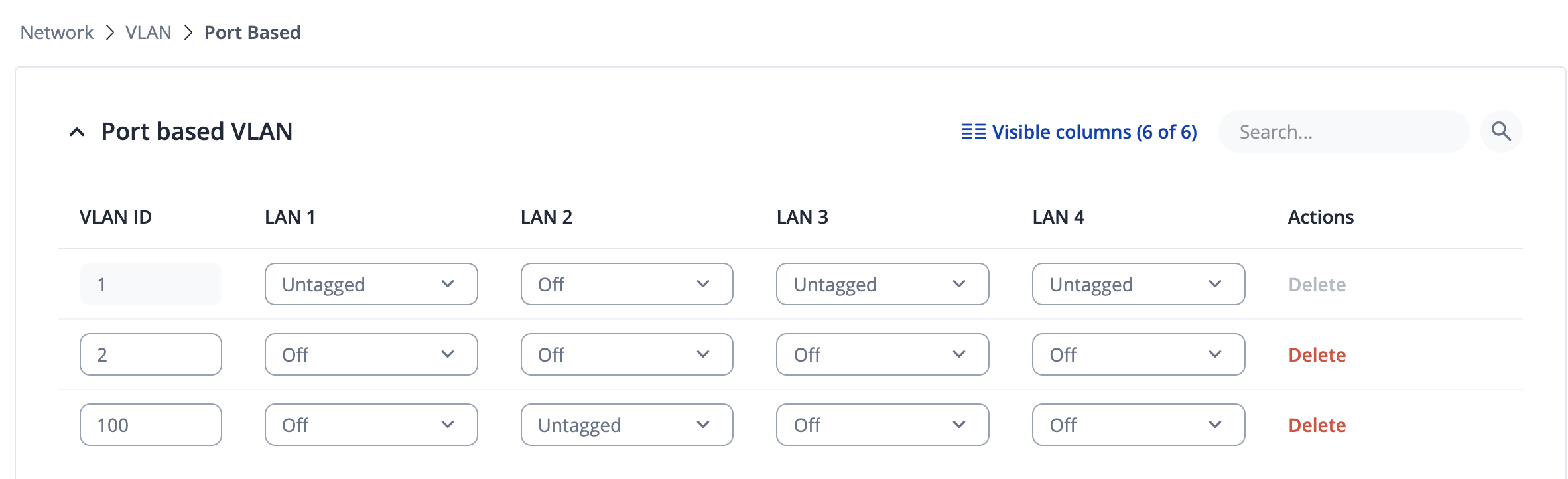
Task: Click the Search input field
Action: point(1343,132)
